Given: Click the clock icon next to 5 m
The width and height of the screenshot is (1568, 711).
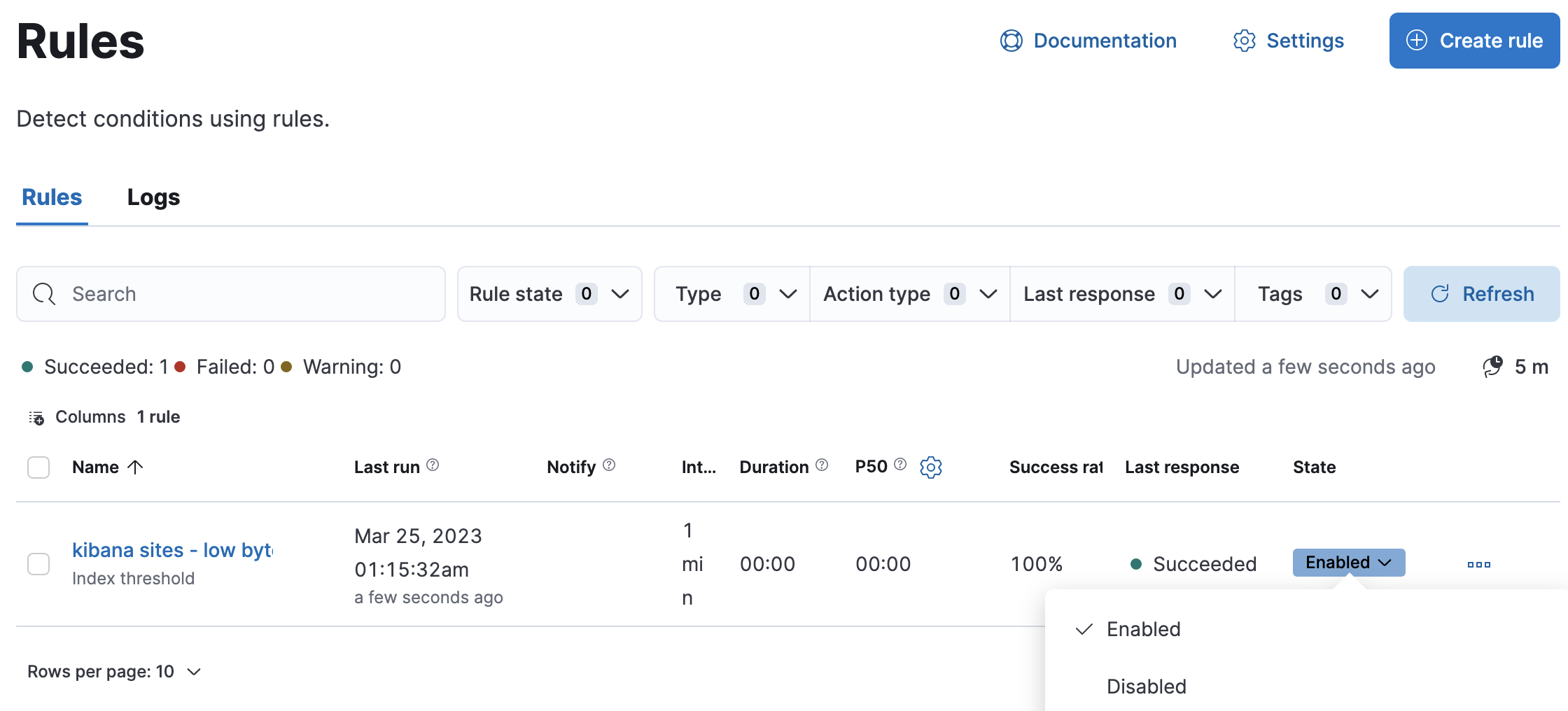Looking at the screenshot, I should coord(1494,366).
